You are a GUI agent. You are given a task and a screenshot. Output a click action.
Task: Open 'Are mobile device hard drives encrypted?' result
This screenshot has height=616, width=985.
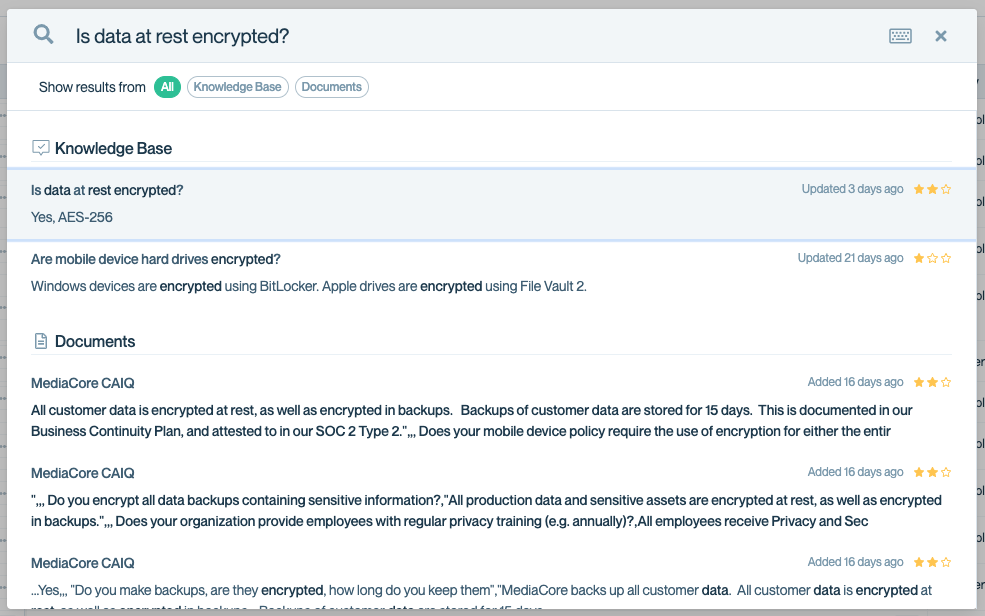[155, 259]
